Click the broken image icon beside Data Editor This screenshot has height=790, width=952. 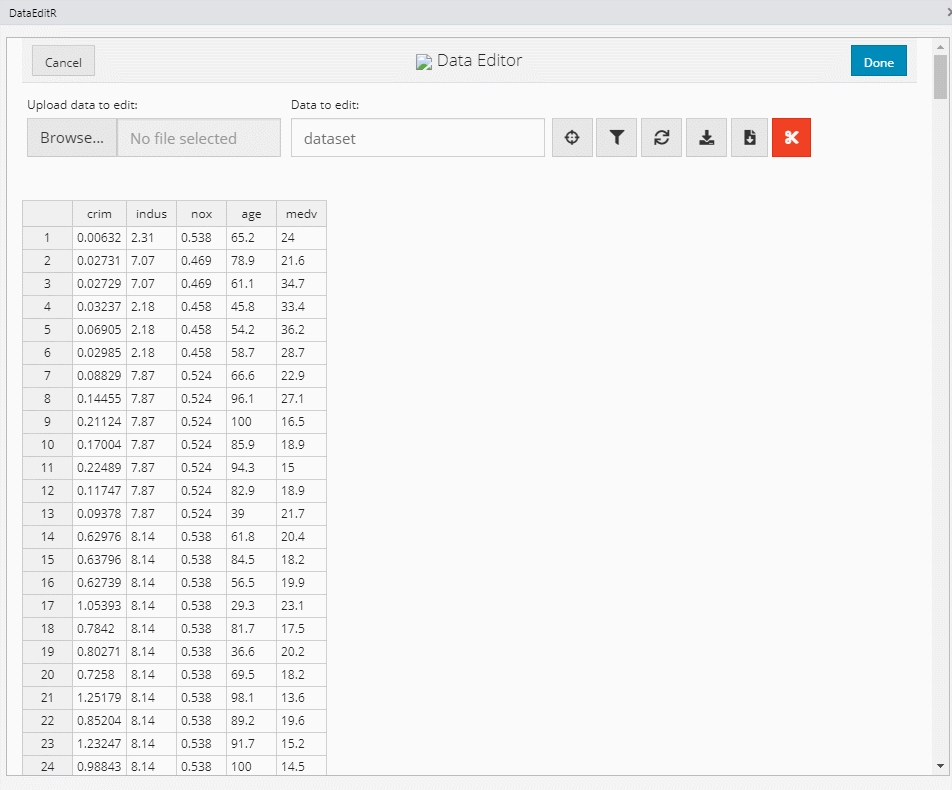click(424, 62)
